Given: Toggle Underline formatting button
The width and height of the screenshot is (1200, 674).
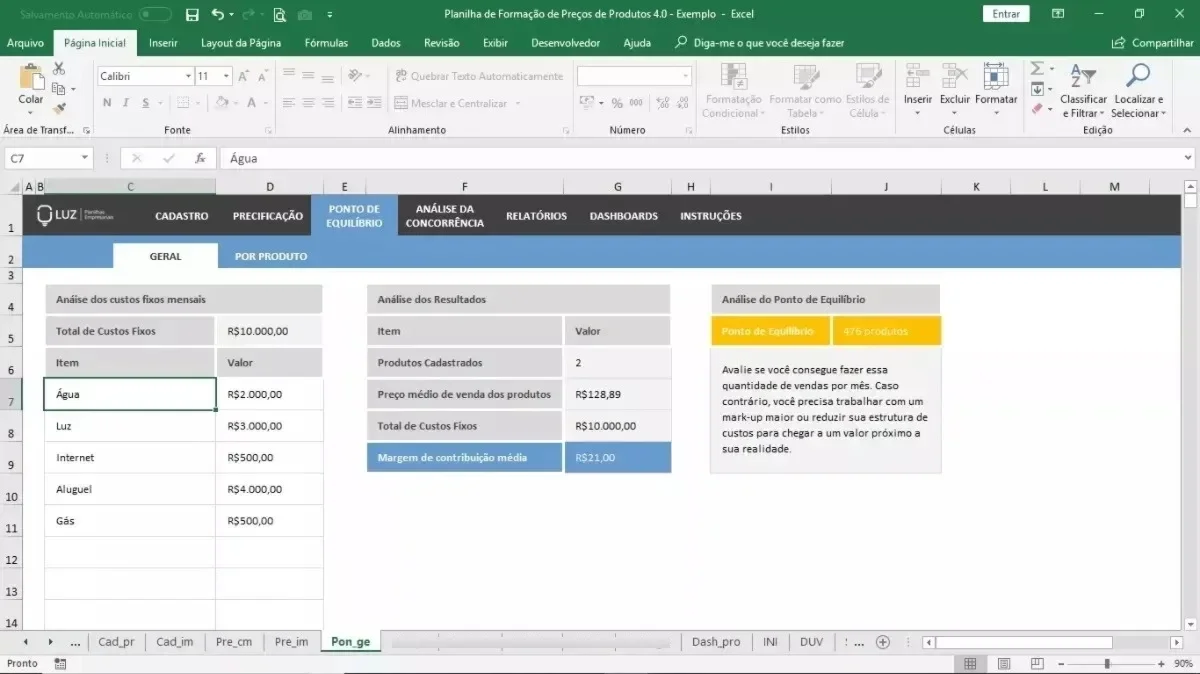Looking at the screenshot, I should 146,103.
